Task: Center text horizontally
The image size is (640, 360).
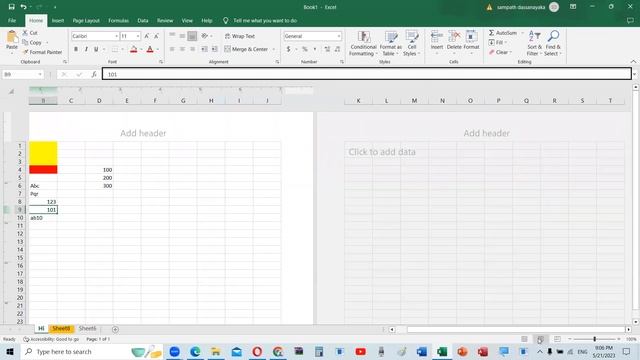Action: [x=182, y=49]
